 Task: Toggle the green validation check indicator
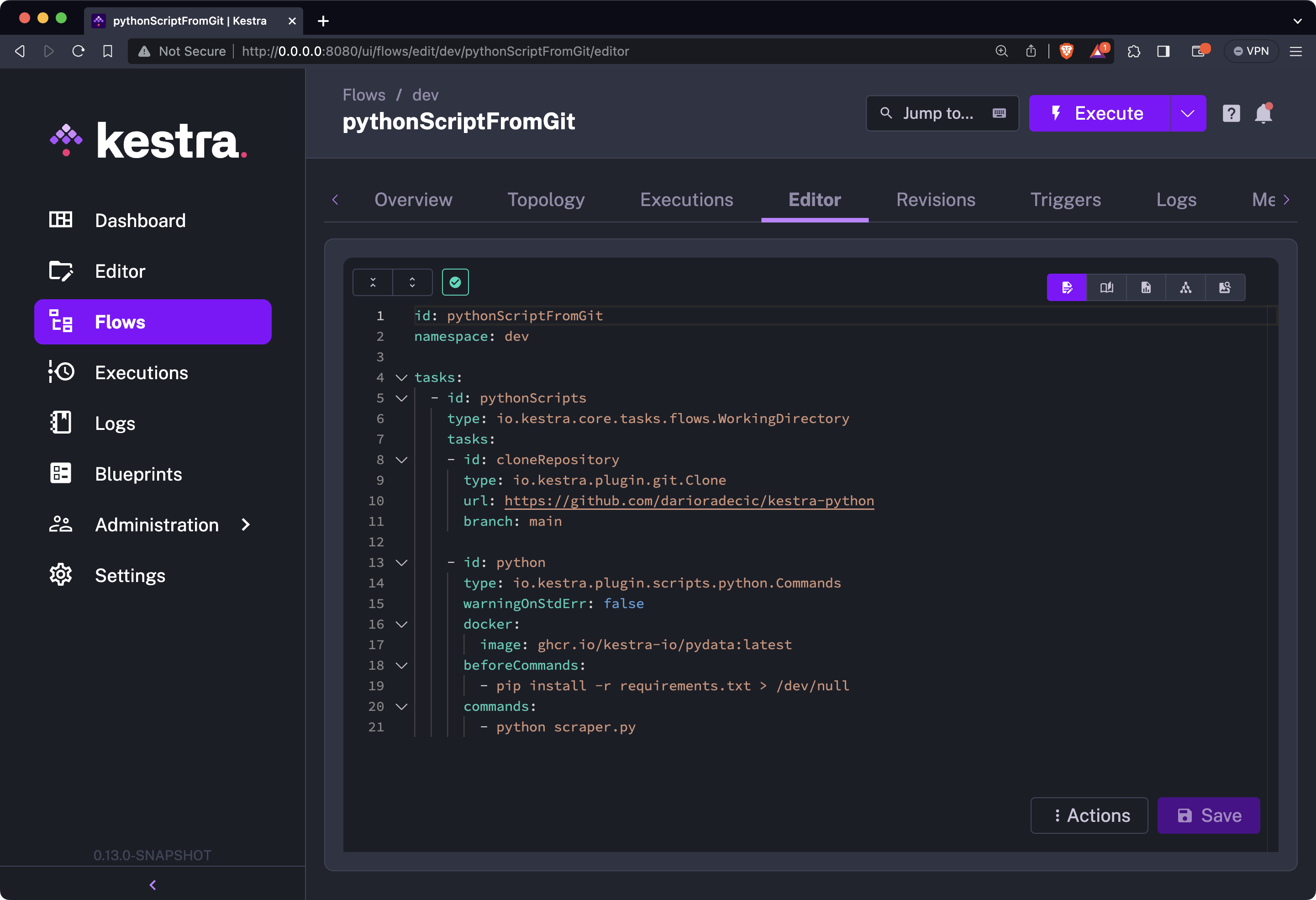point(455,282)
